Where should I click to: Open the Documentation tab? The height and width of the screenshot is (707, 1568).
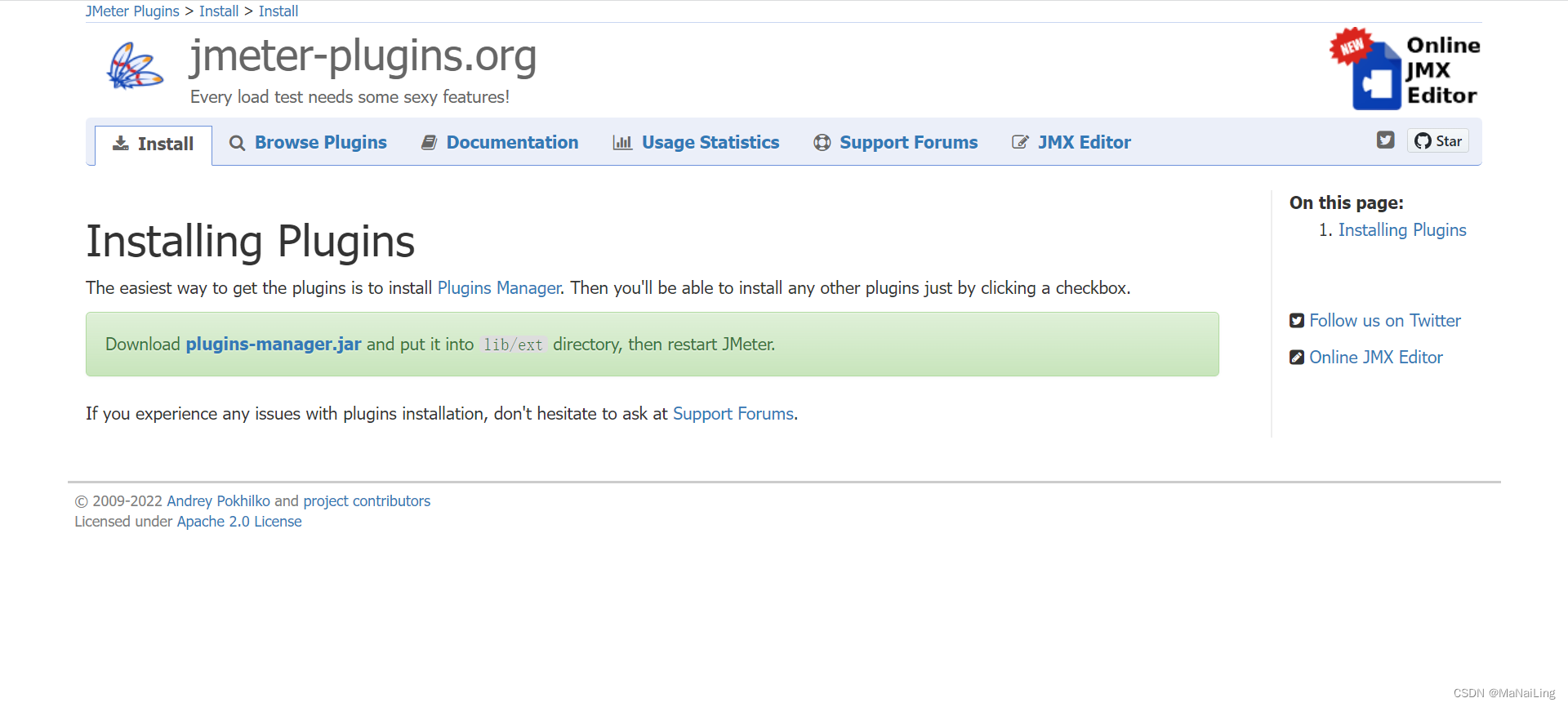500,142
